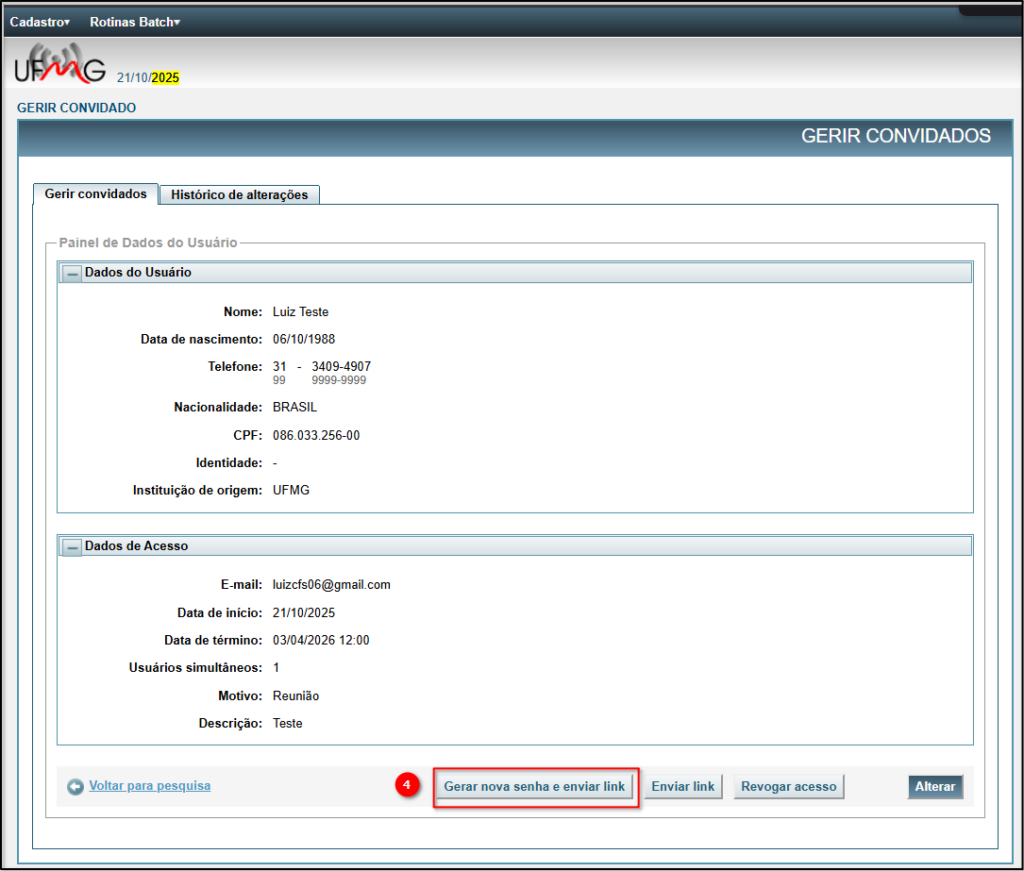Viewport: 1024px width, 871px height.
Task: Click the name value Luiz Teste
Action: click(300, 312)
